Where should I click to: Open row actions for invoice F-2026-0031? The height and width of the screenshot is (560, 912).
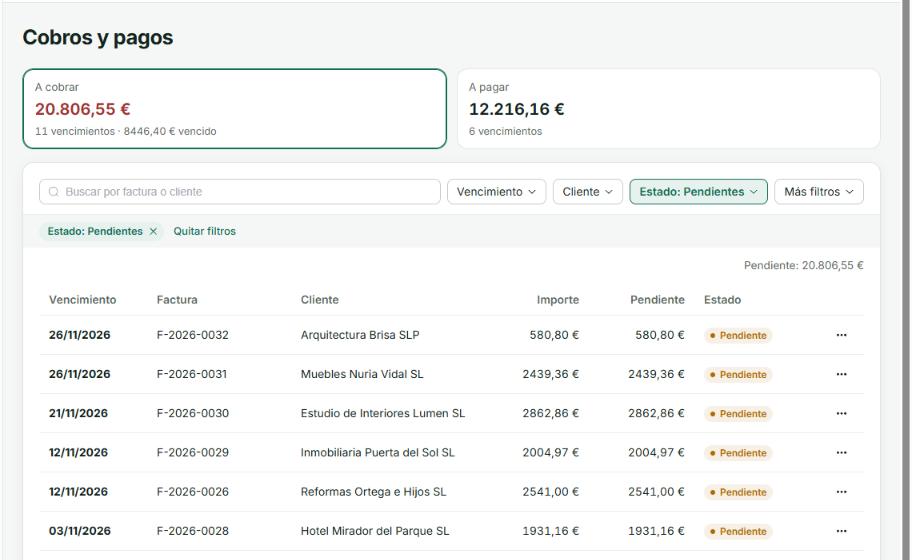pos(841,374)
